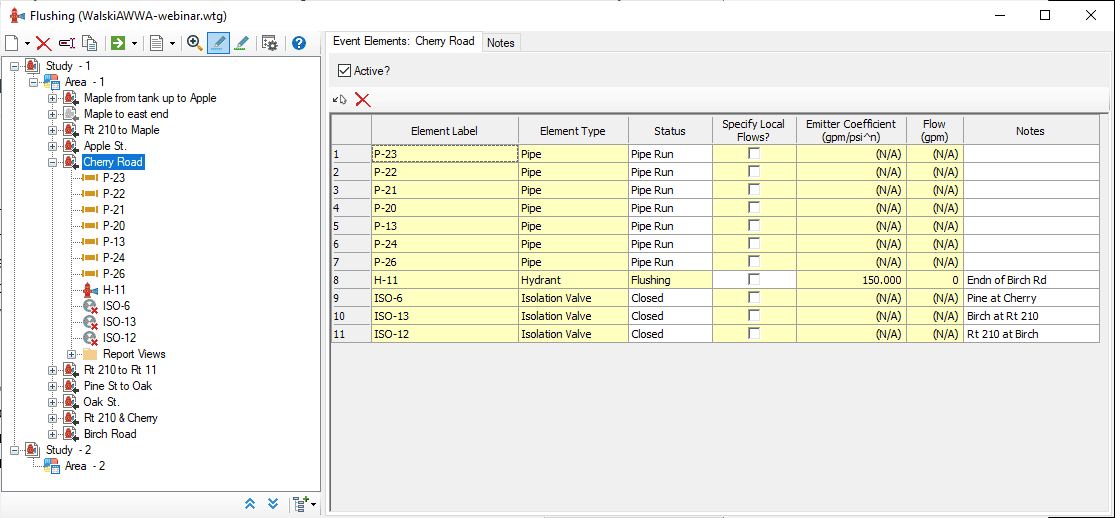
Task: Open the Report dropdown arrow
Action: coord(172,43)
